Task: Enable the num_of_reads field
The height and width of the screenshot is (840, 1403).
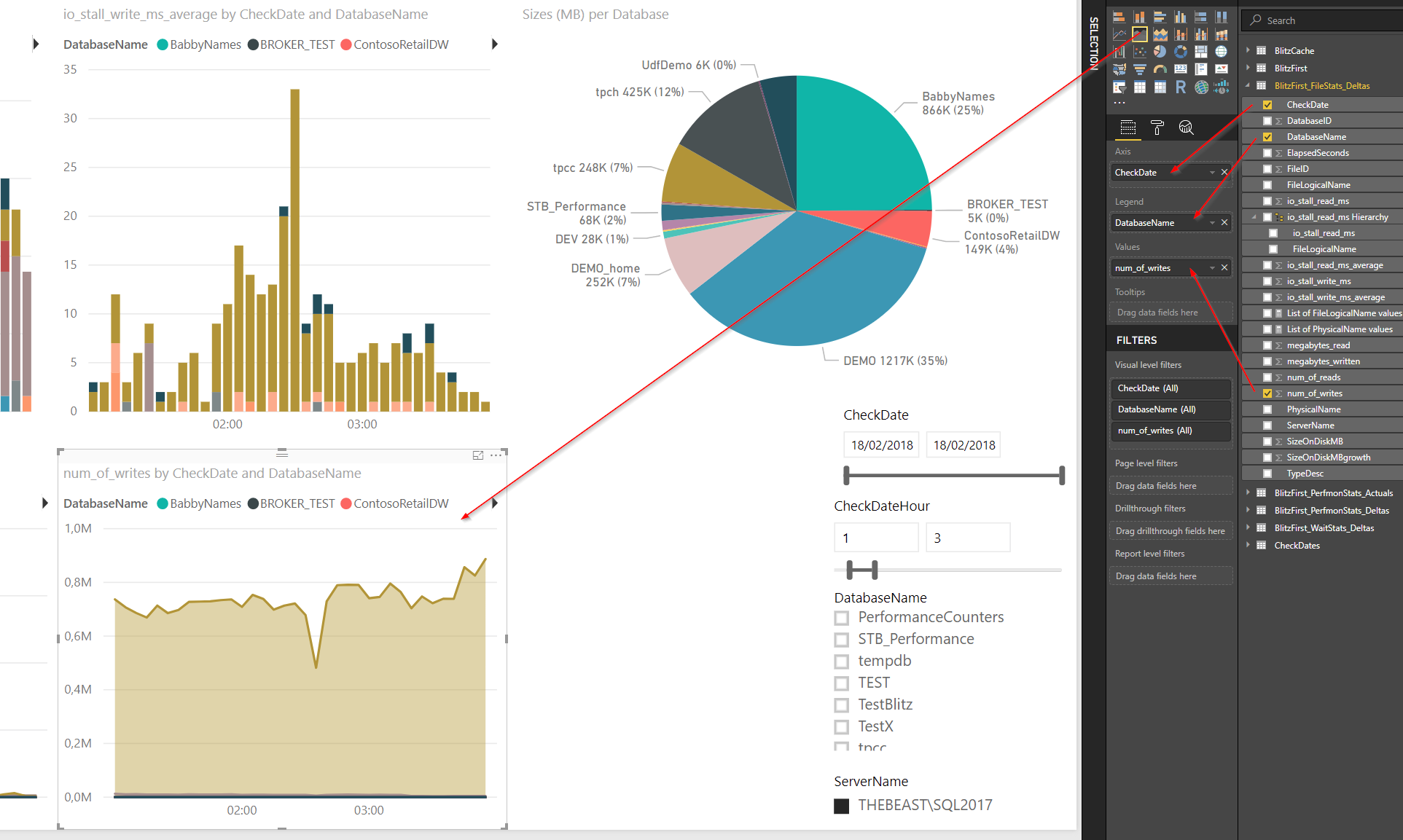Action: [x=1267, y=377]
